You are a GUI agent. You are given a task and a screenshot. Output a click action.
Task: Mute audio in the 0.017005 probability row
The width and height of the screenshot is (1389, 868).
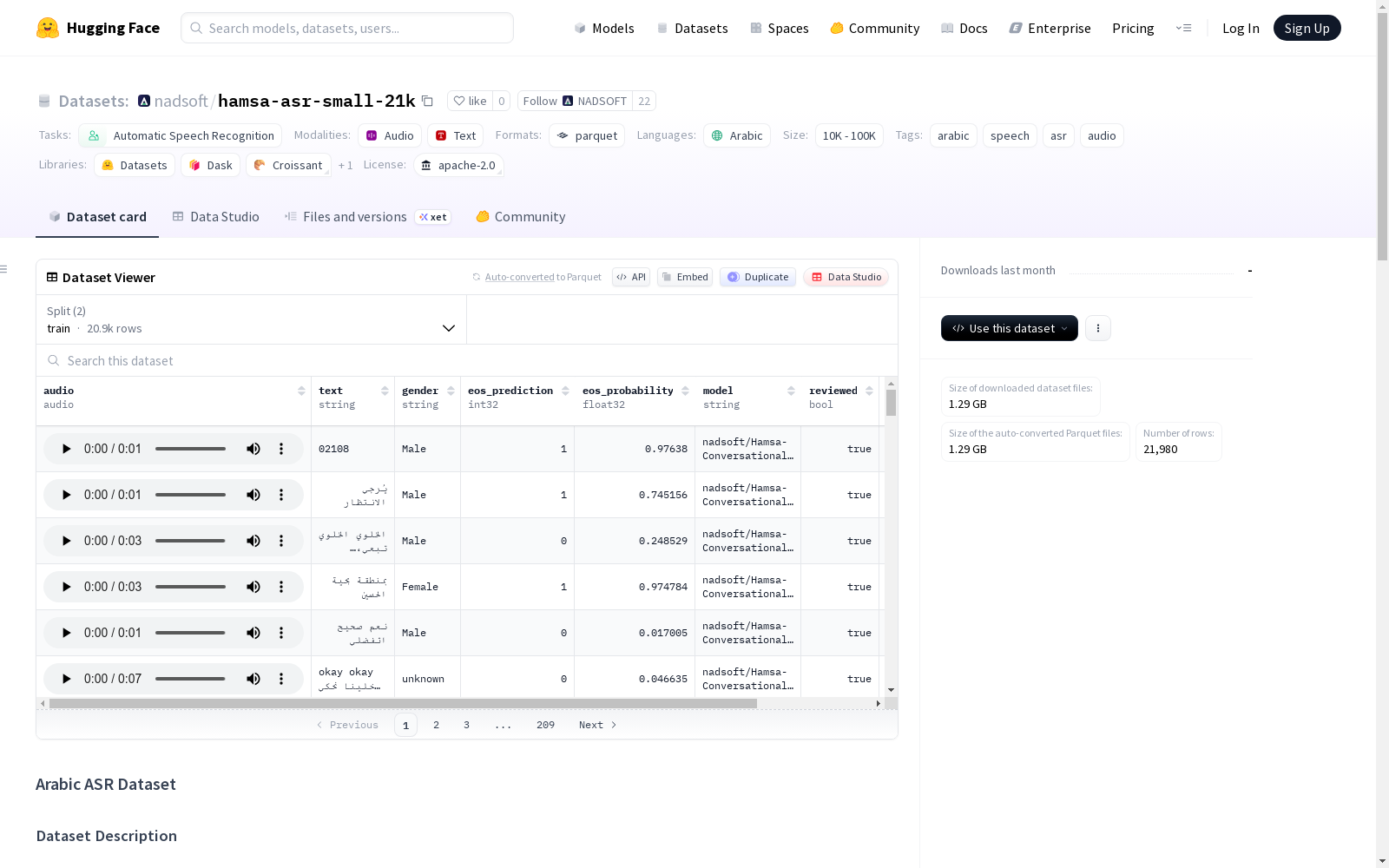[253, 633]
